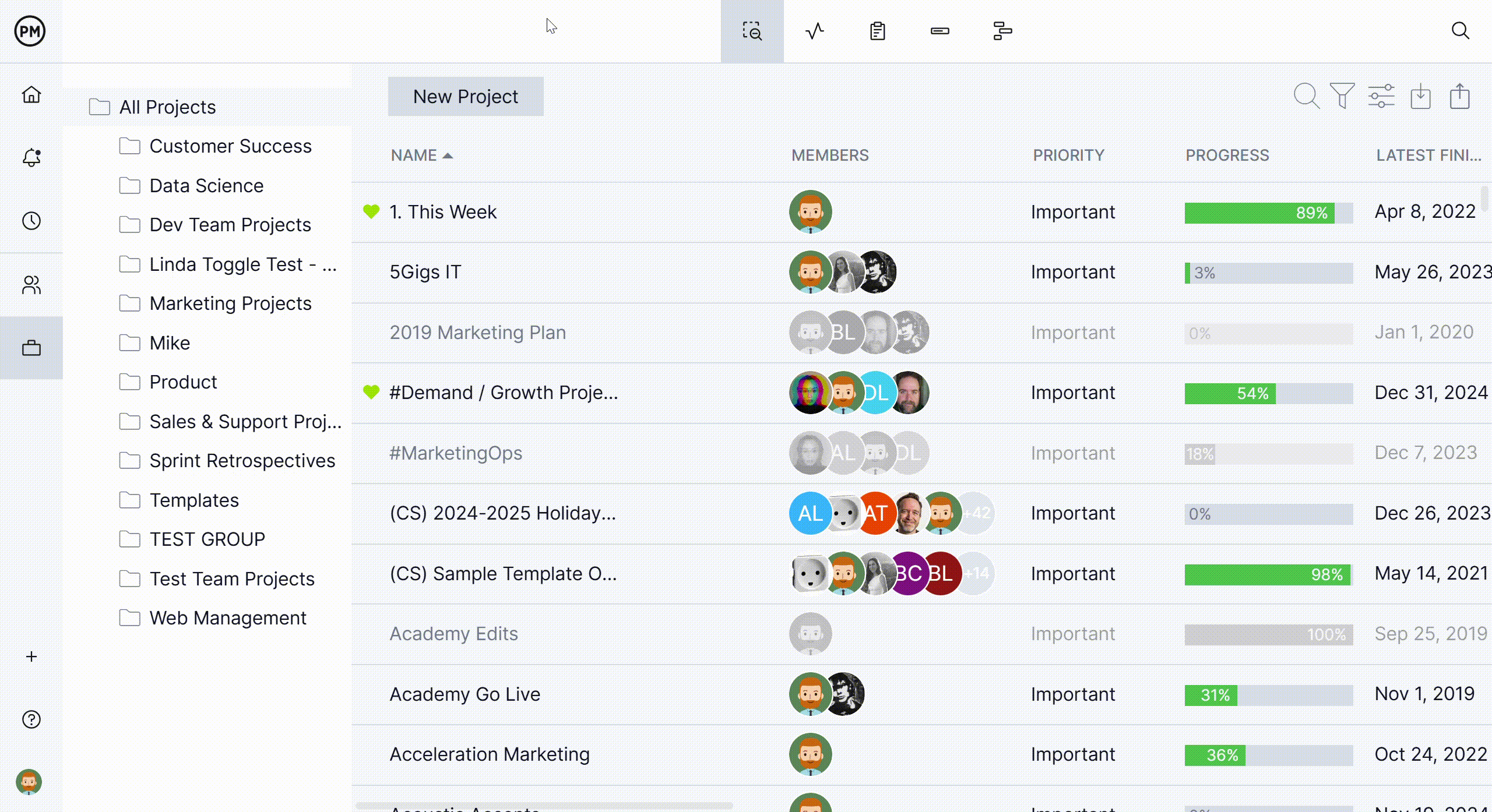Click the Academy Edits member avatar
This screenshot has width=1492, height=812.
811,634
